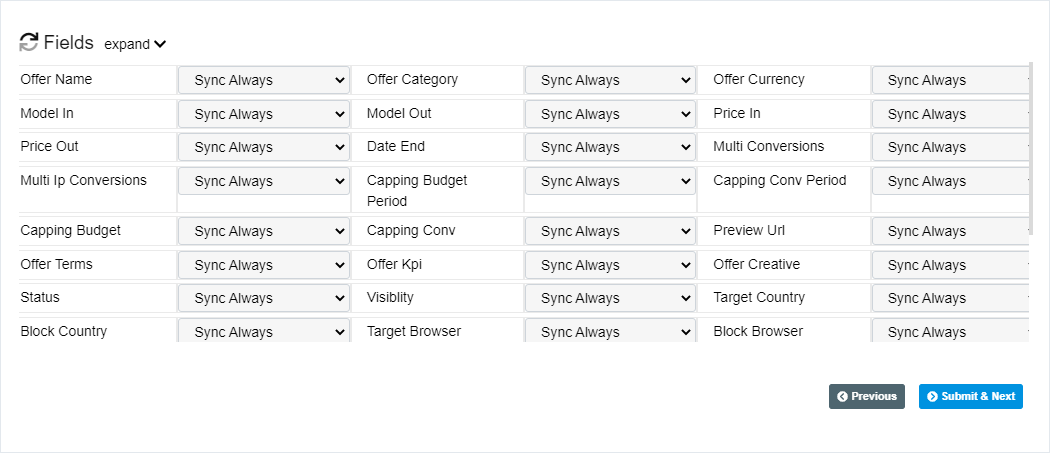Screen dimensions: 1050x453
Task: Open the Date End sync dropdown
Action: pos(610,147)
